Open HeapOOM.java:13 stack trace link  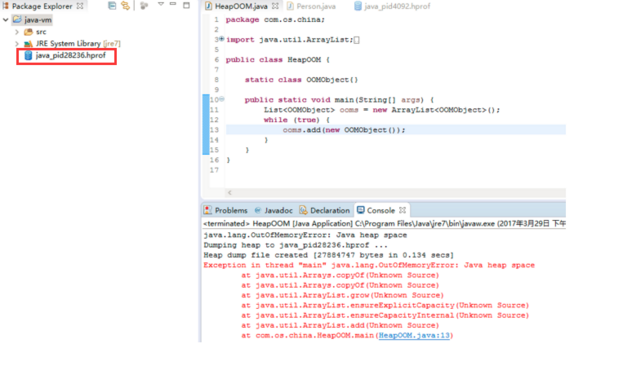pos(414,335)
